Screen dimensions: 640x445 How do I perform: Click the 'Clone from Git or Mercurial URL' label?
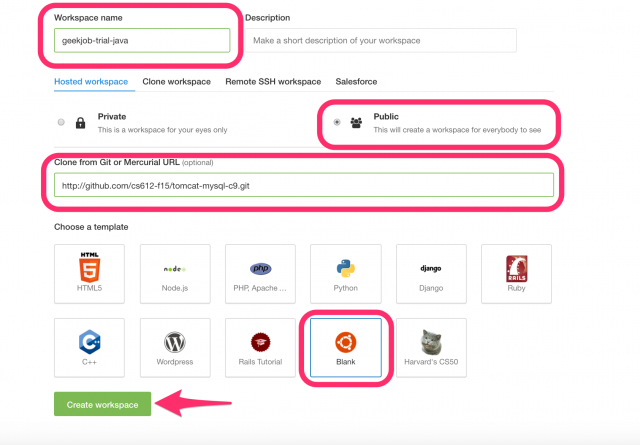point(117,162)
